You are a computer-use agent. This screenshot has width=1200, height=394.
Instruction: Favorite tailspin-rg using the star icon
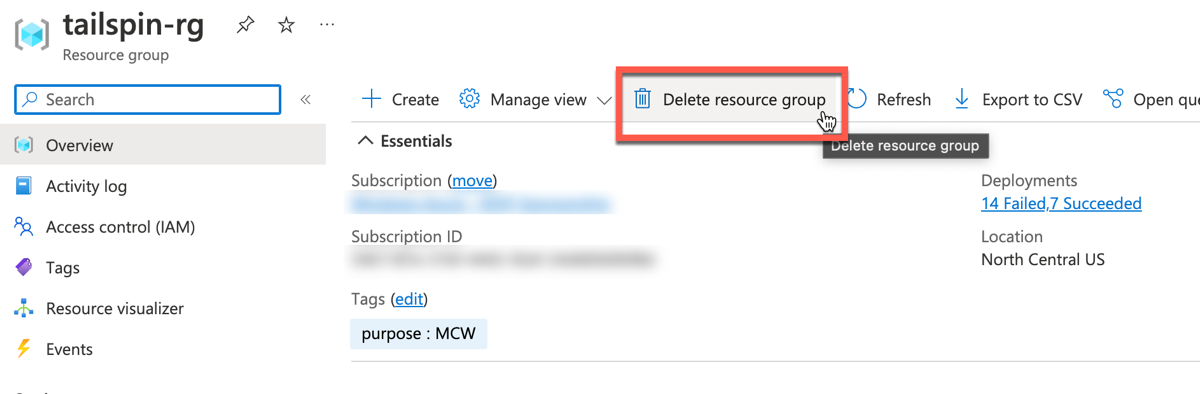[286, 26]
